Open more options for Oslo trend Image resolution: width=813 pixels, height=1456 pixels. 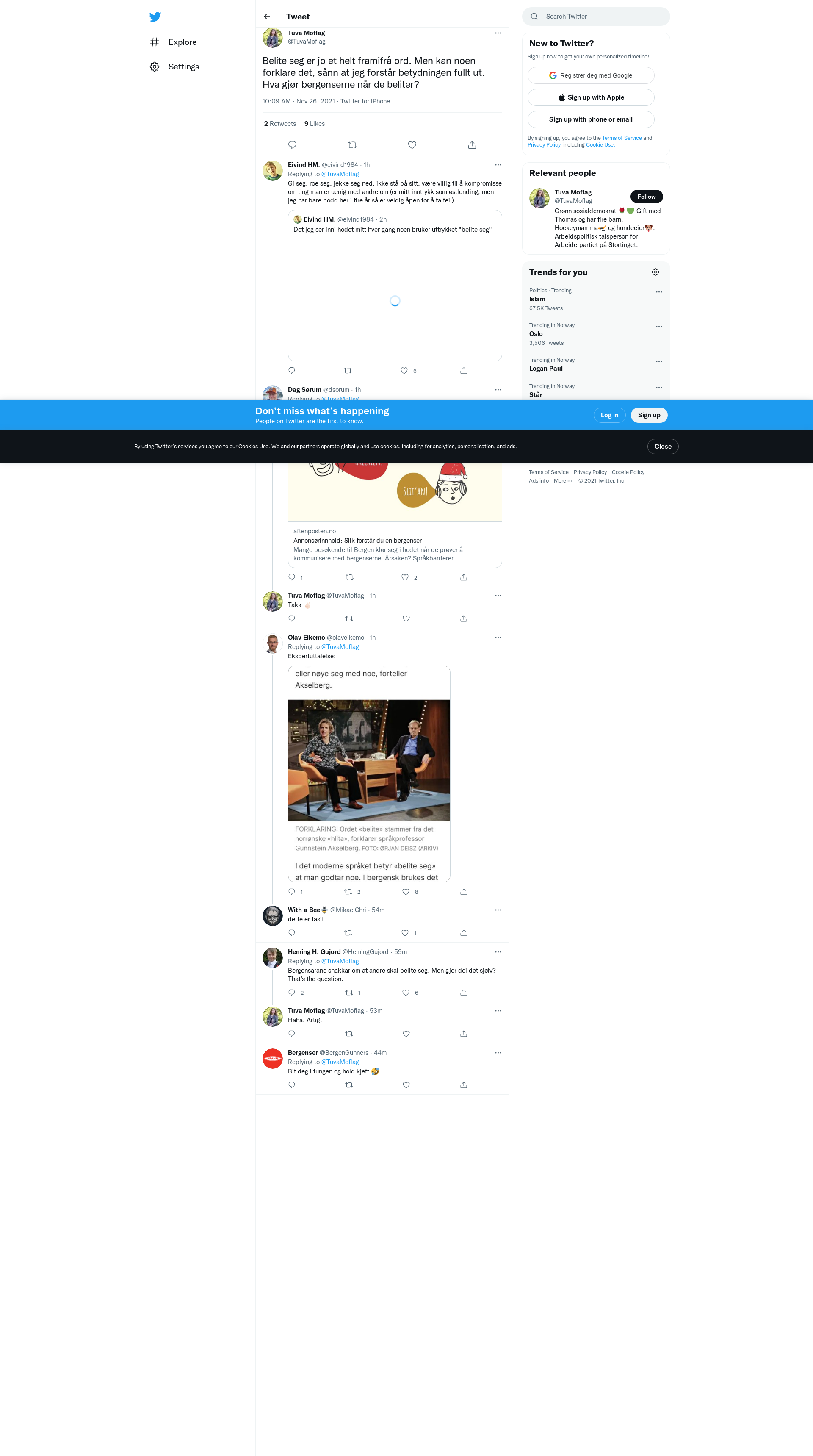click(659, 327)
